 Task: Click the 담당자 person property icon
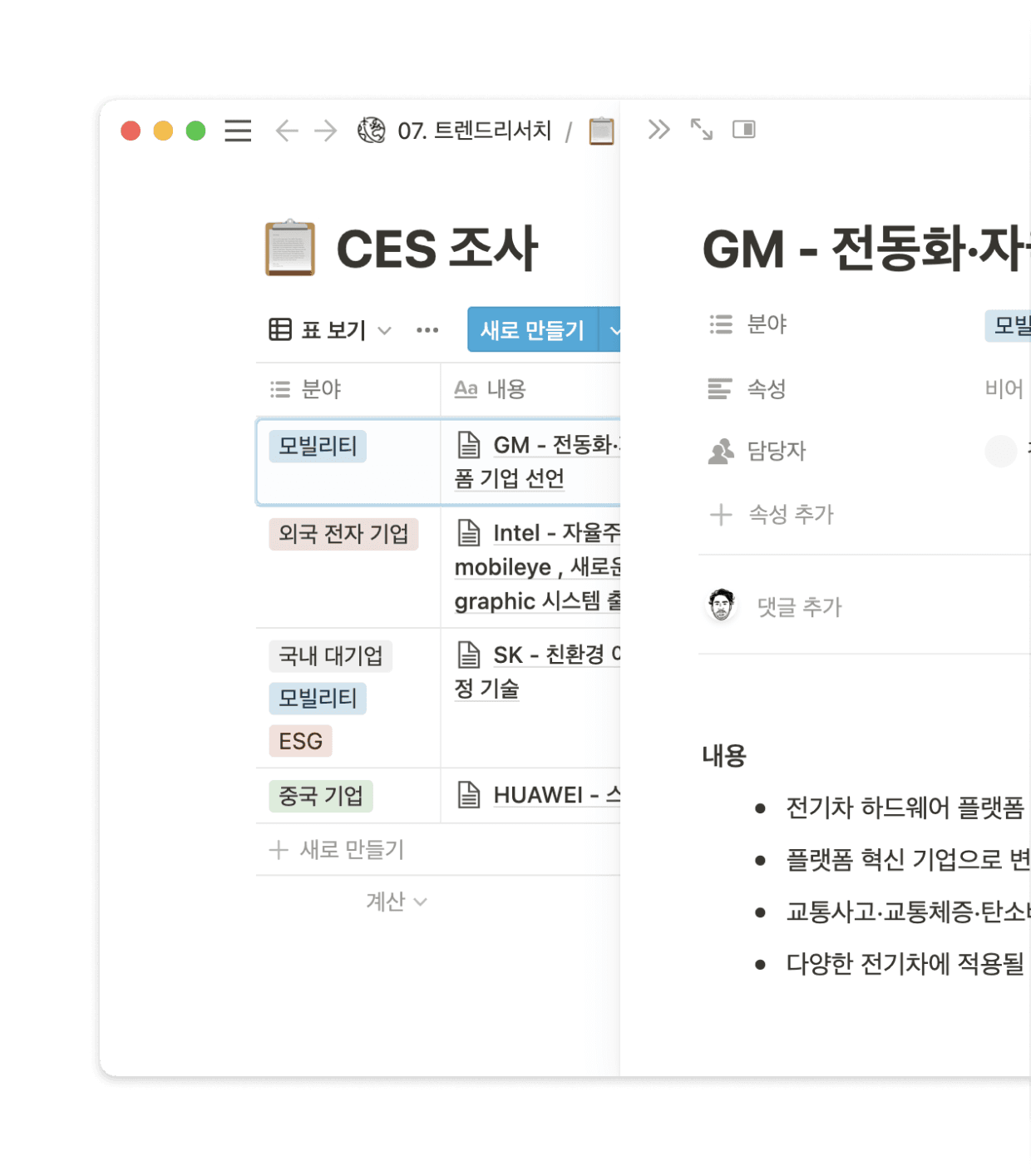(x=721, y=452)
